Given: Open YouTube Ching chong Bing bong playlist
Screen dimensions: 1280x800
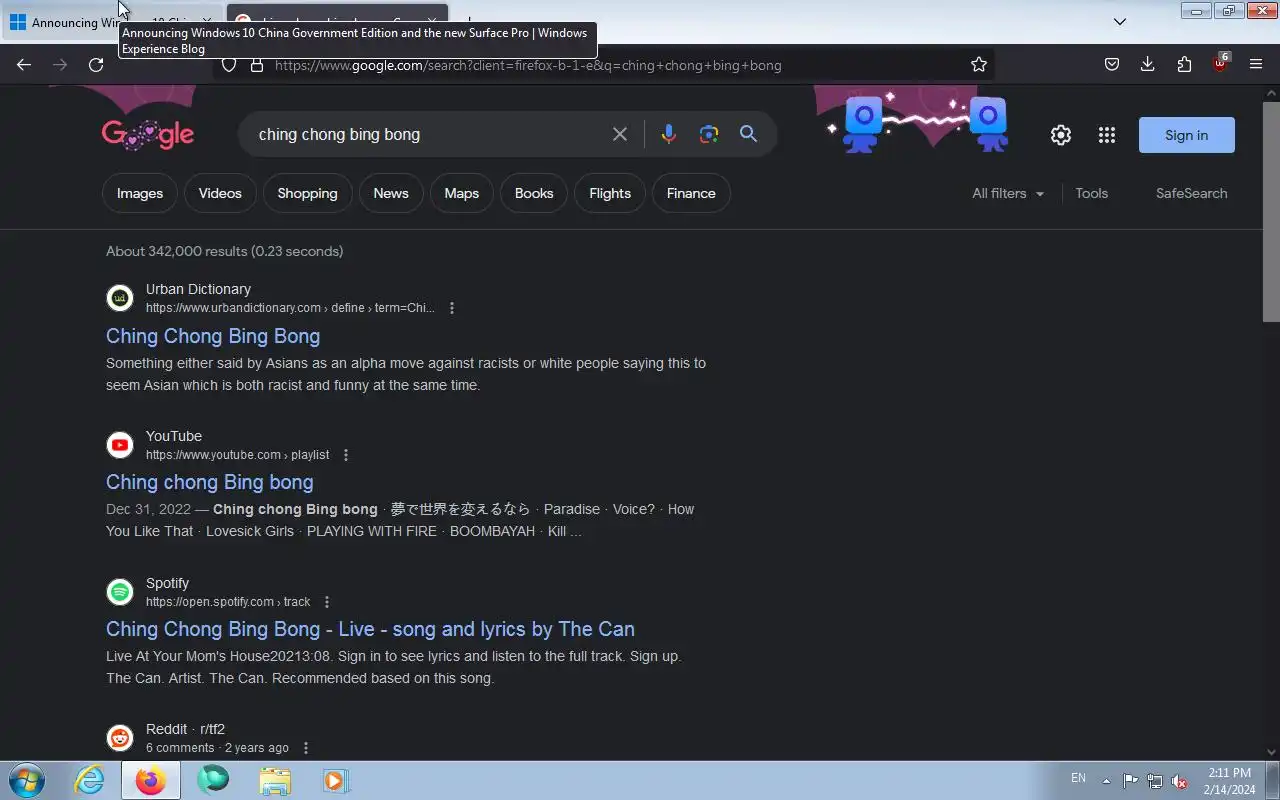Looking at the screenshot, I should pyautogui.click(x=210, y=482).
